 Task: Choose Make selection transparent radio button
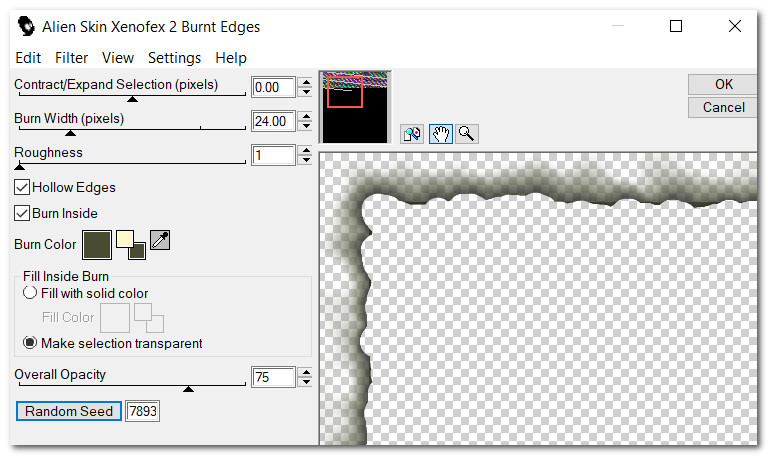[x=30, y=343]
